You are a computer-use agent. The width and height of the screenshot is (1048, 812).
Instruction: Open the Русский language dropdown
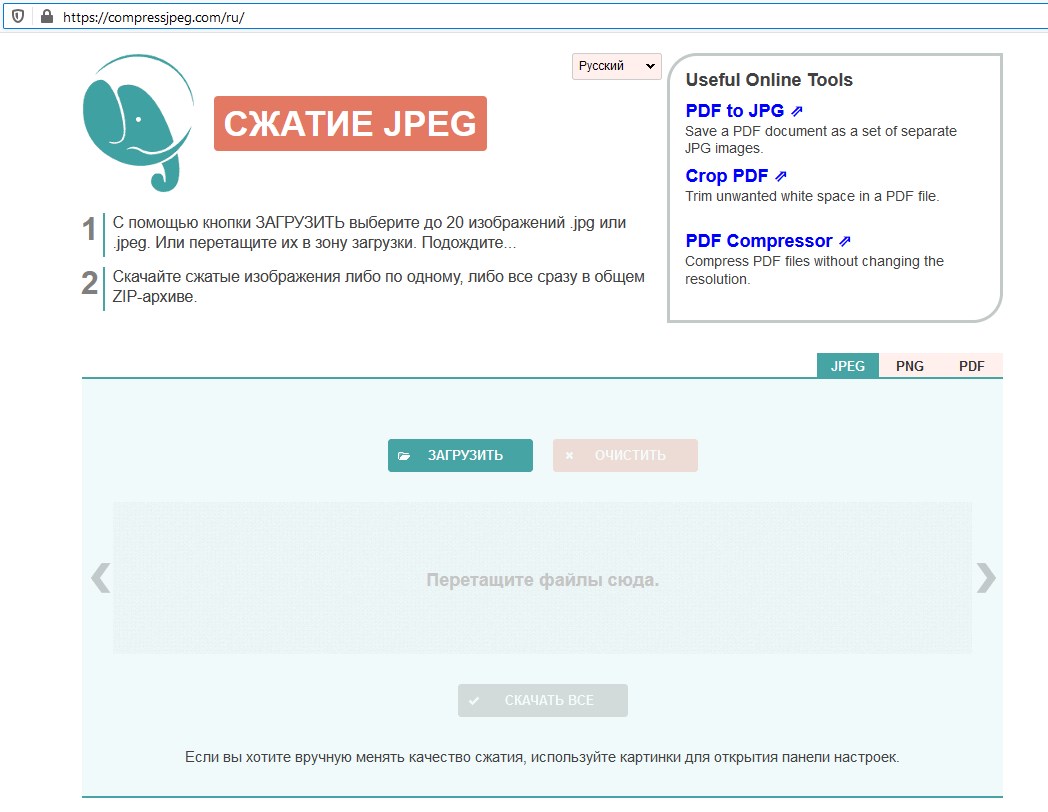pyautogui.click(x=616, y=66)
